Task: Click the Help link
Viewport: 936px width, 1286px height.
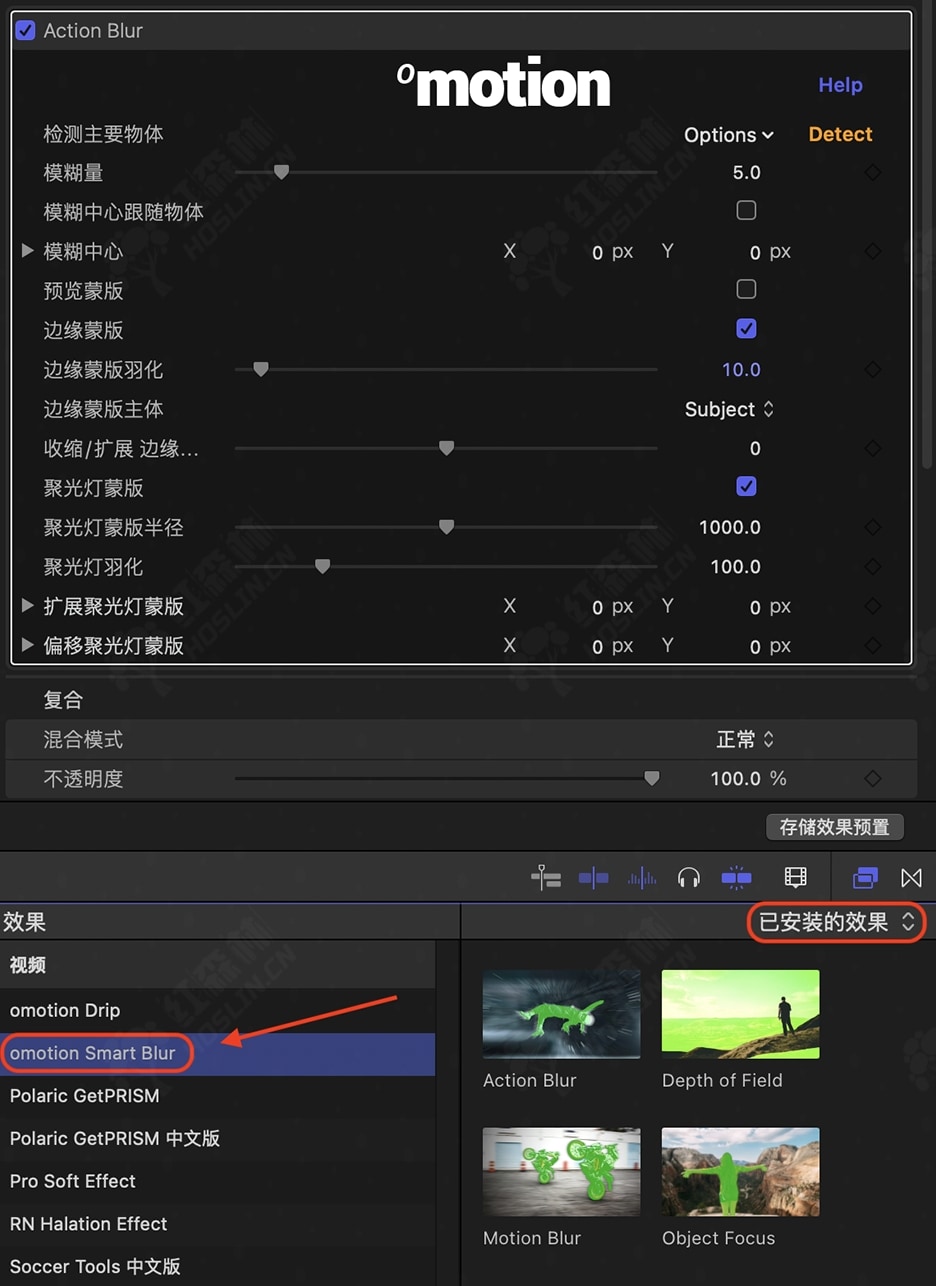Action: 840,85
